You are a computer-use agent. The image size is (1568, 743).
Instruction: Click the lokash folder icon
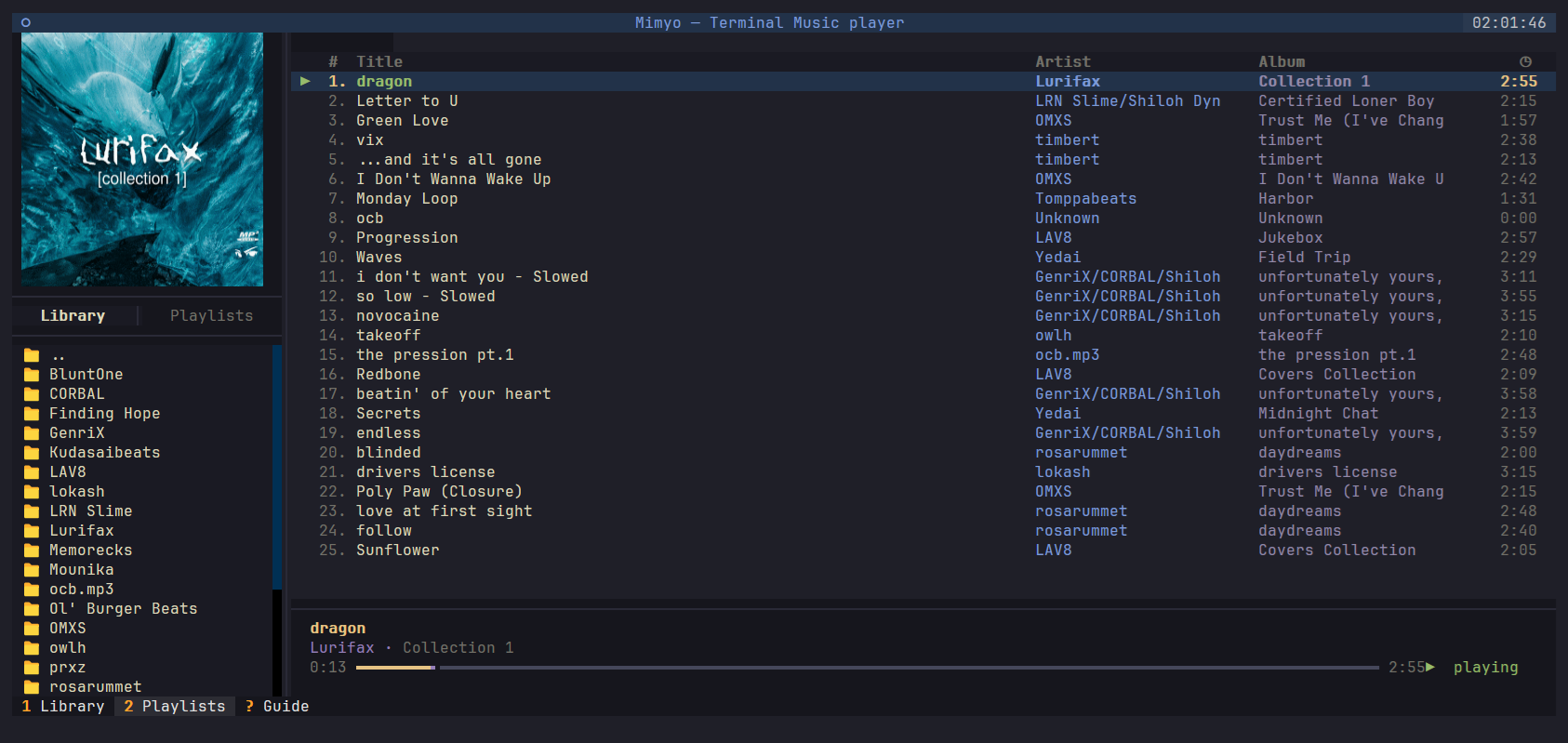32,492
